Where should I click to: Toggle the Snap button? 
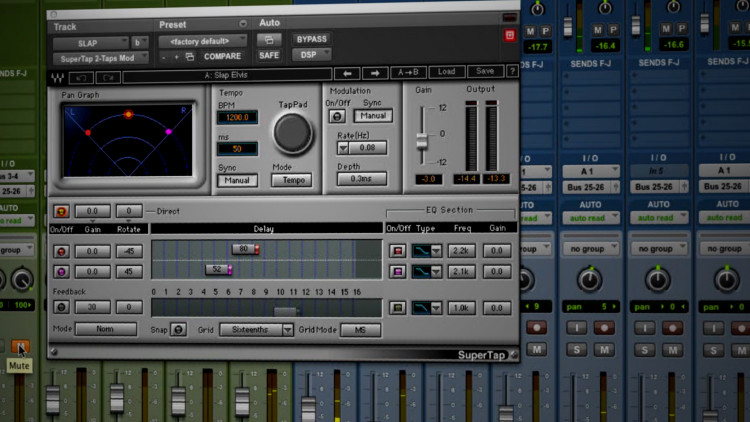[178, 330]
